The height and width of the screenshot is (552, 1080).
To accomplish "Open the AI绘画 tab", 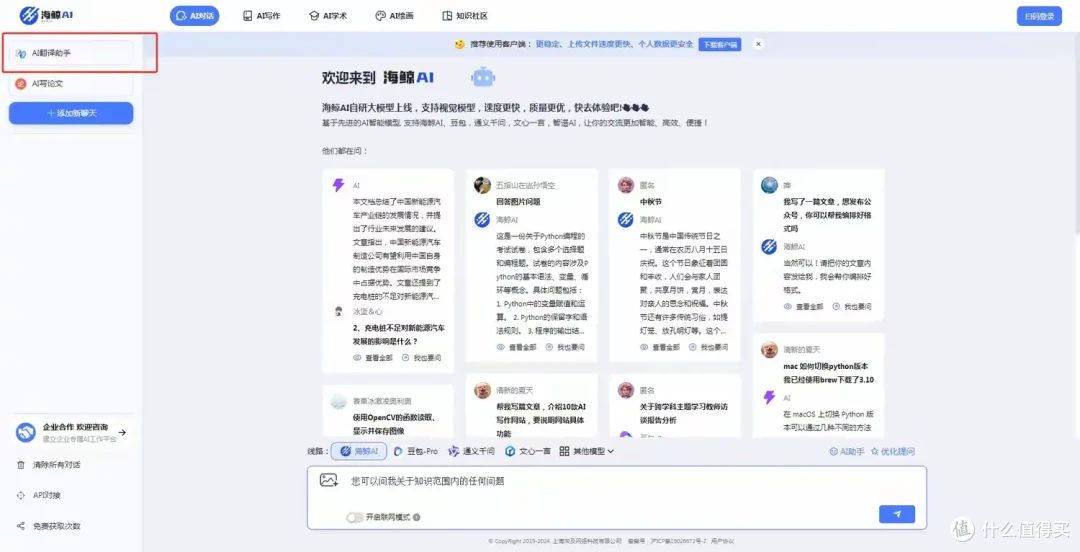I will click(394, 16).
